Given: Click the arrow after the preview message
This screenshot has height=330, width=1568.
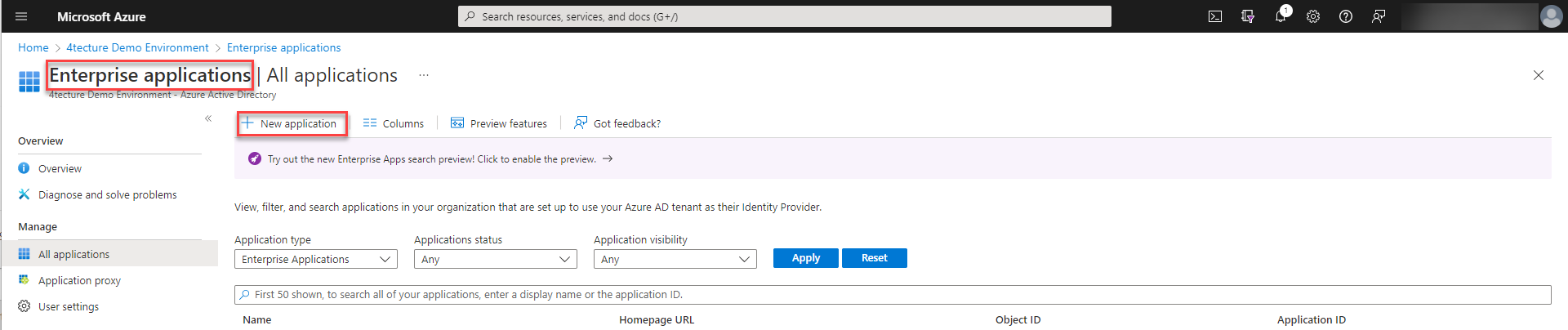Looking at the screenshot, I should click(608, 158).
